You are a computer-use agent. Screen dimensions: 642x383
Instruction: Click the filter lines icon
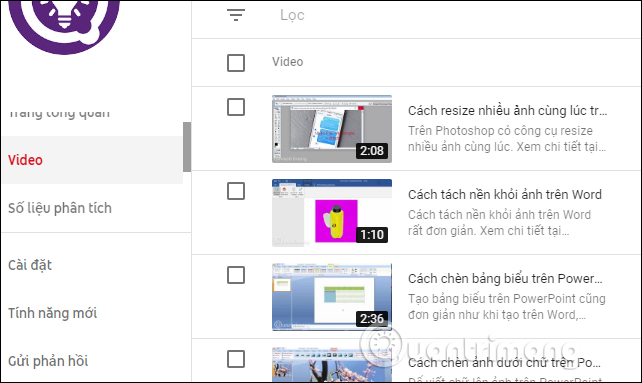tap(236, 15)
